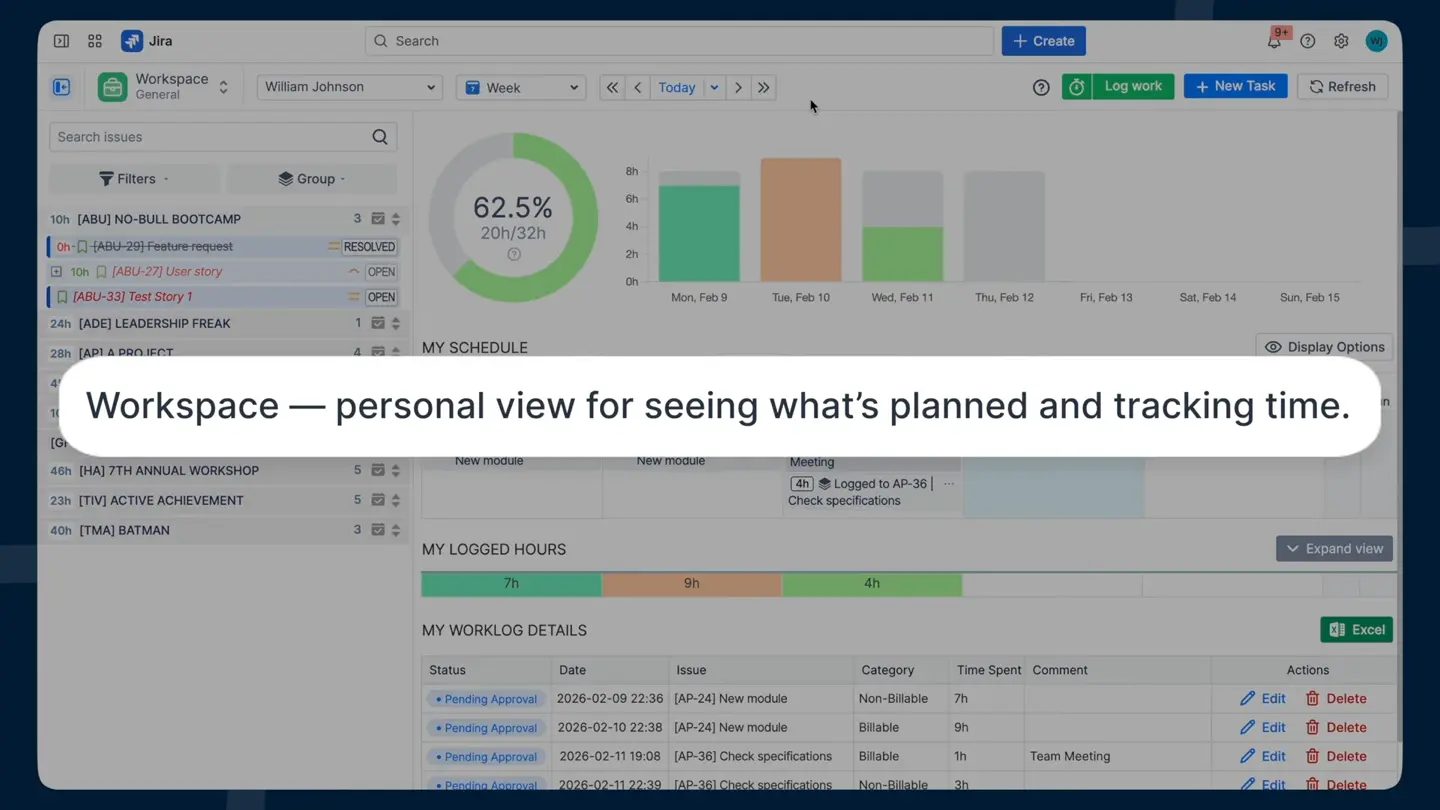Open the Group dropdown
The image size is (1440, 810).
[x=311, y=179]
